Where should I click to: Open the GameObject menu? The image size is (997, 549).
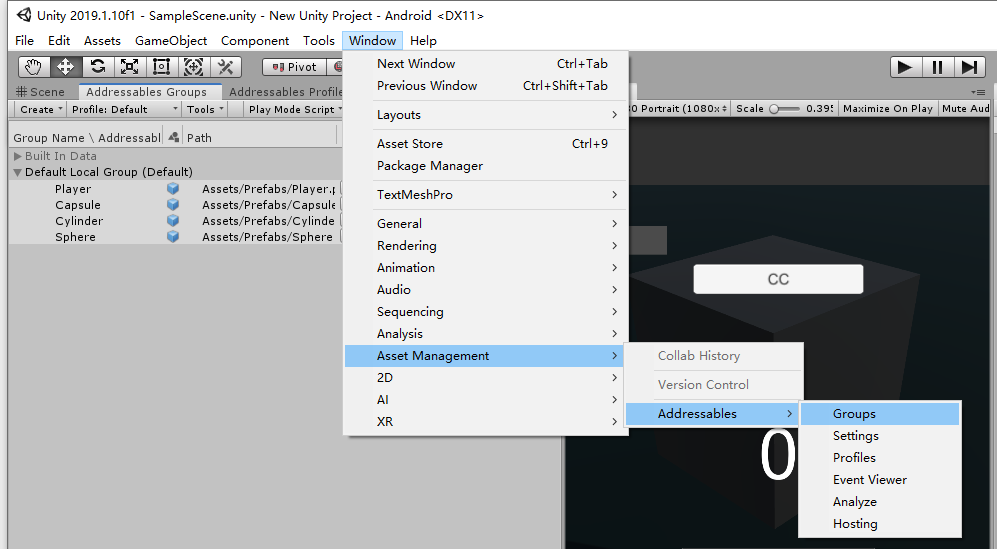click(171, 41)
